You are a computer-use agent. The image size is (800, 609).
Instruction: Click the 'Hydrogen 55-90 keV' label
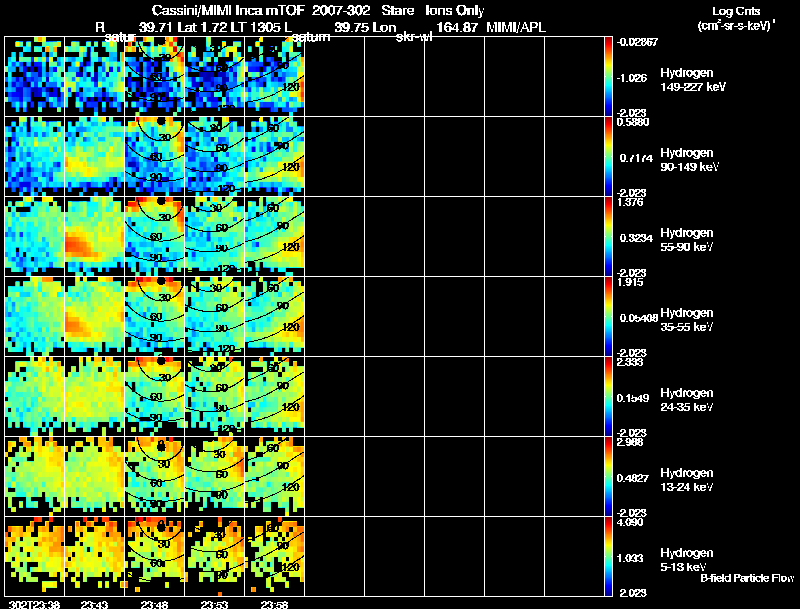687,240
